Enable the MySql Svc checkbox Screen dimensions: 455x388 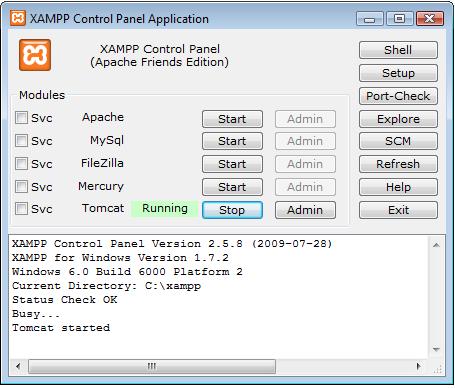pos(21,141)
